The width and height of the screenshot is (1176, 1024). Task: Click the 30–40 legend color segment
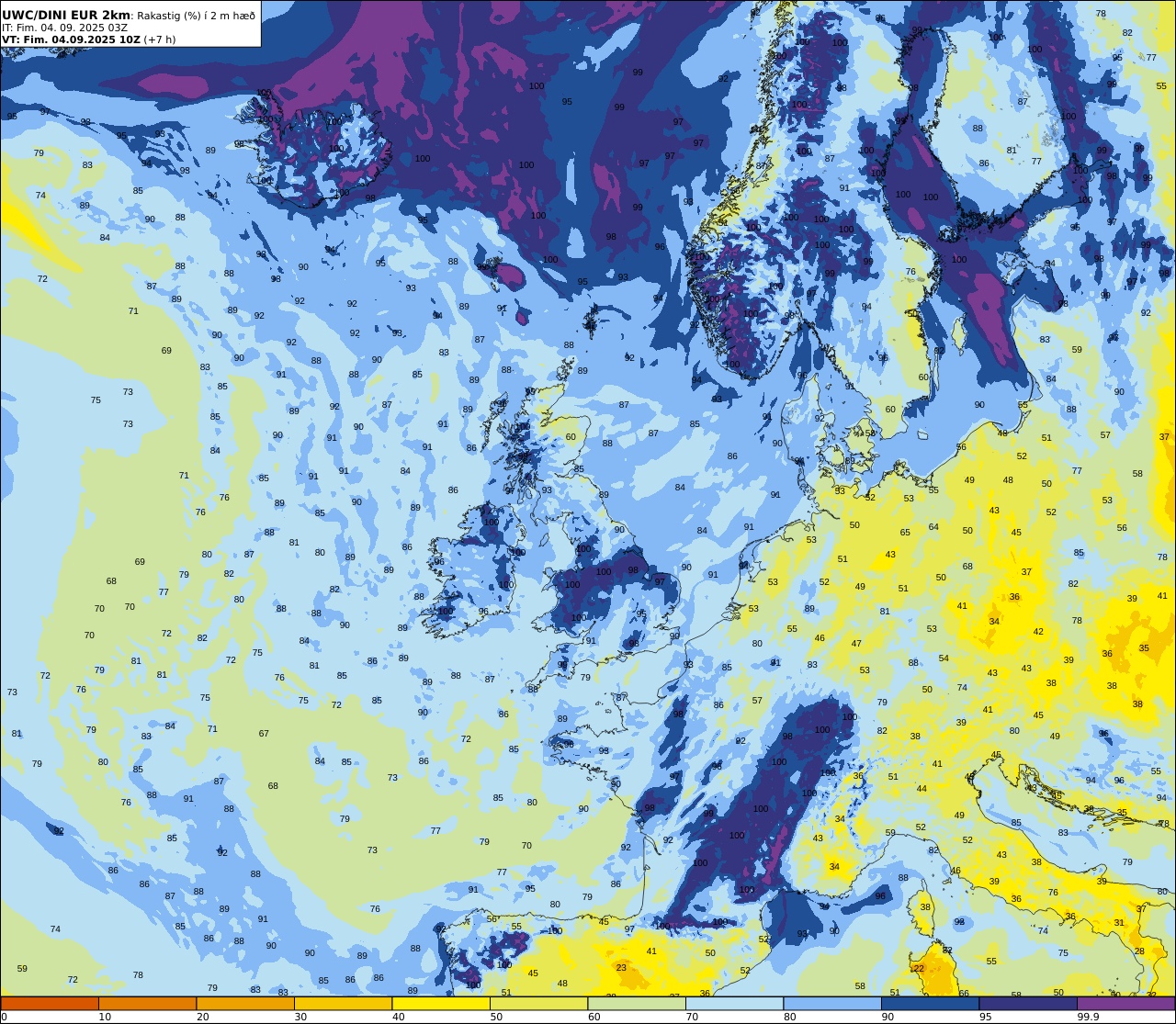(343, 1003)
